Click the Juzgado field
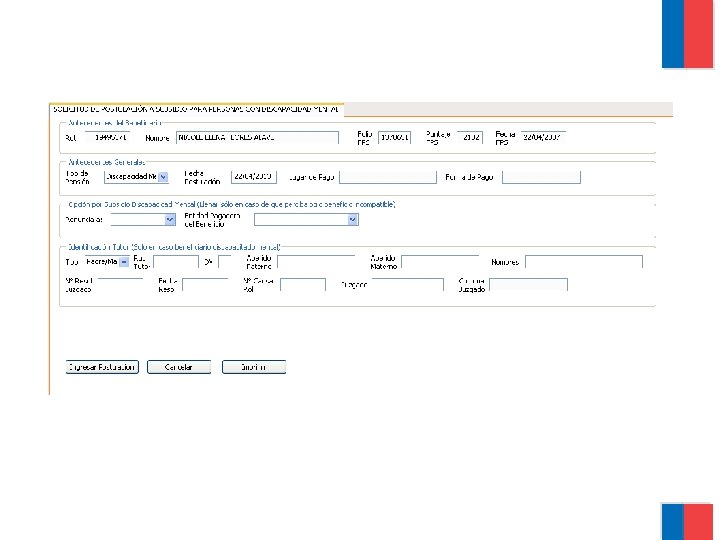Screen dimensions: 720x540 click(x=408, y=285)
